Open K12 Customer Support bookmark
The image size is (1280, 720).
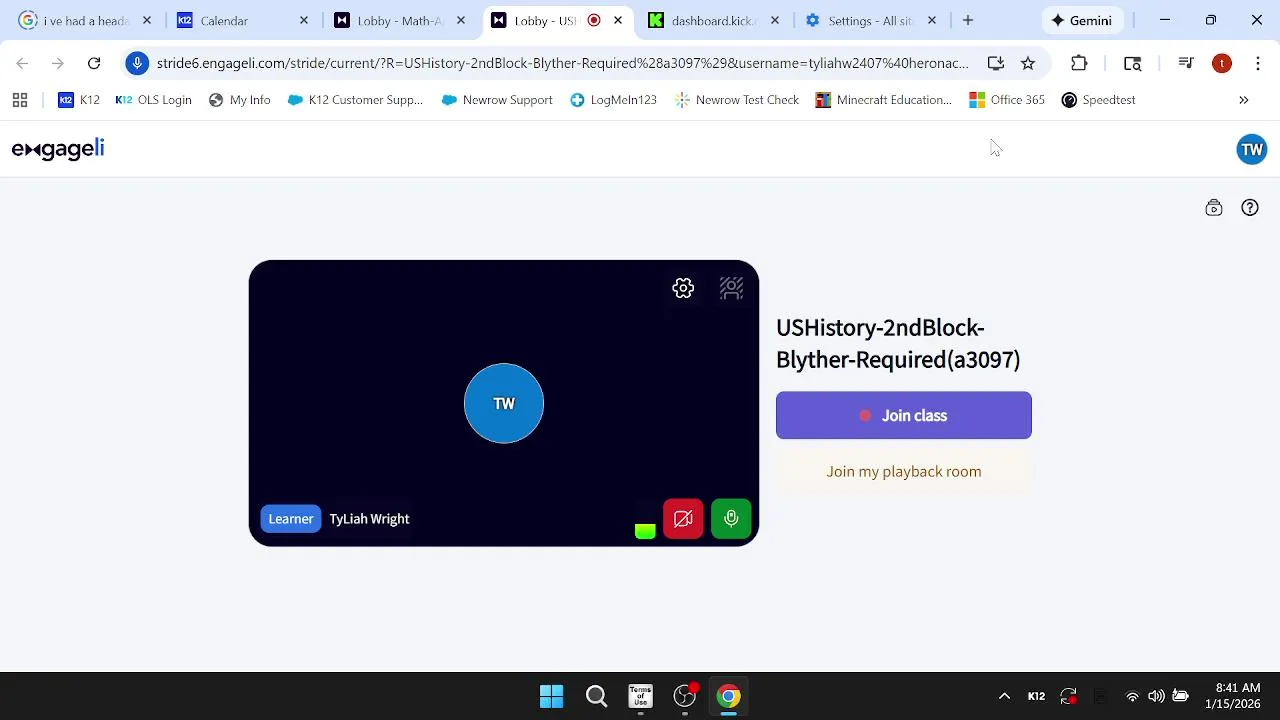(x=355, y=100)
